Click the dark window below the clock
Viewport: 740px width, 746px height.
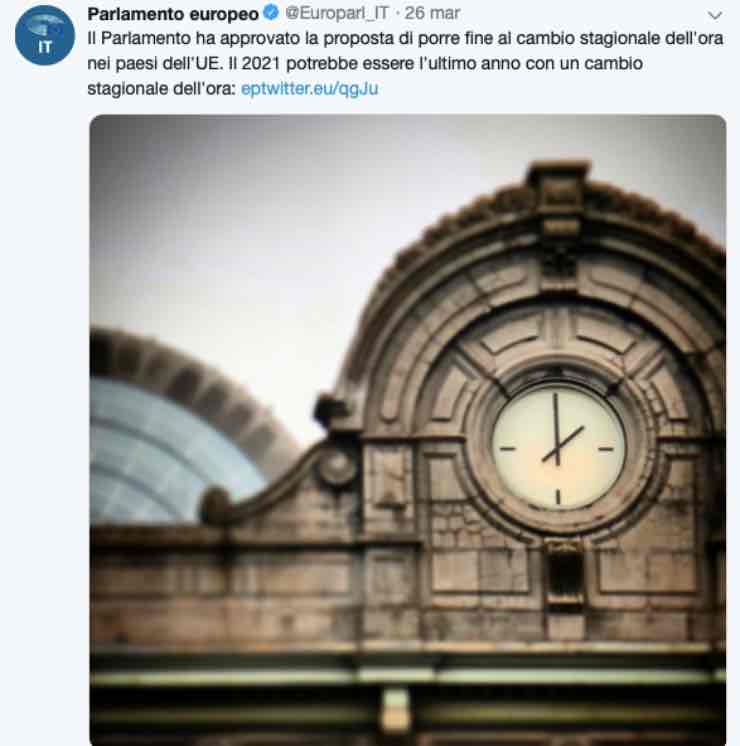[x=564, y=571]
